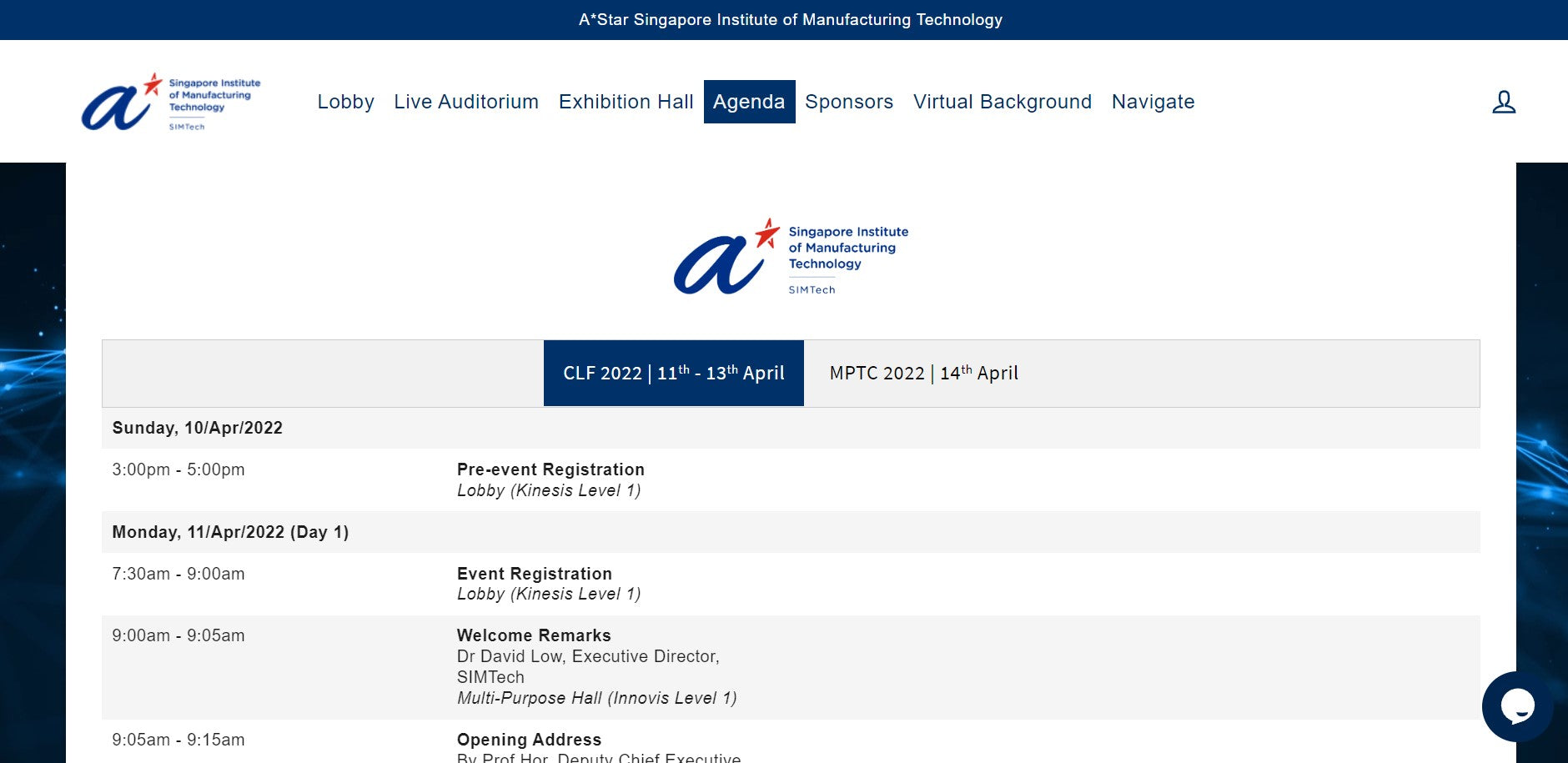Click the Monday, 11/Apr/2022 (Day 1) header
Screen dimensions: 1568x763
230,532
